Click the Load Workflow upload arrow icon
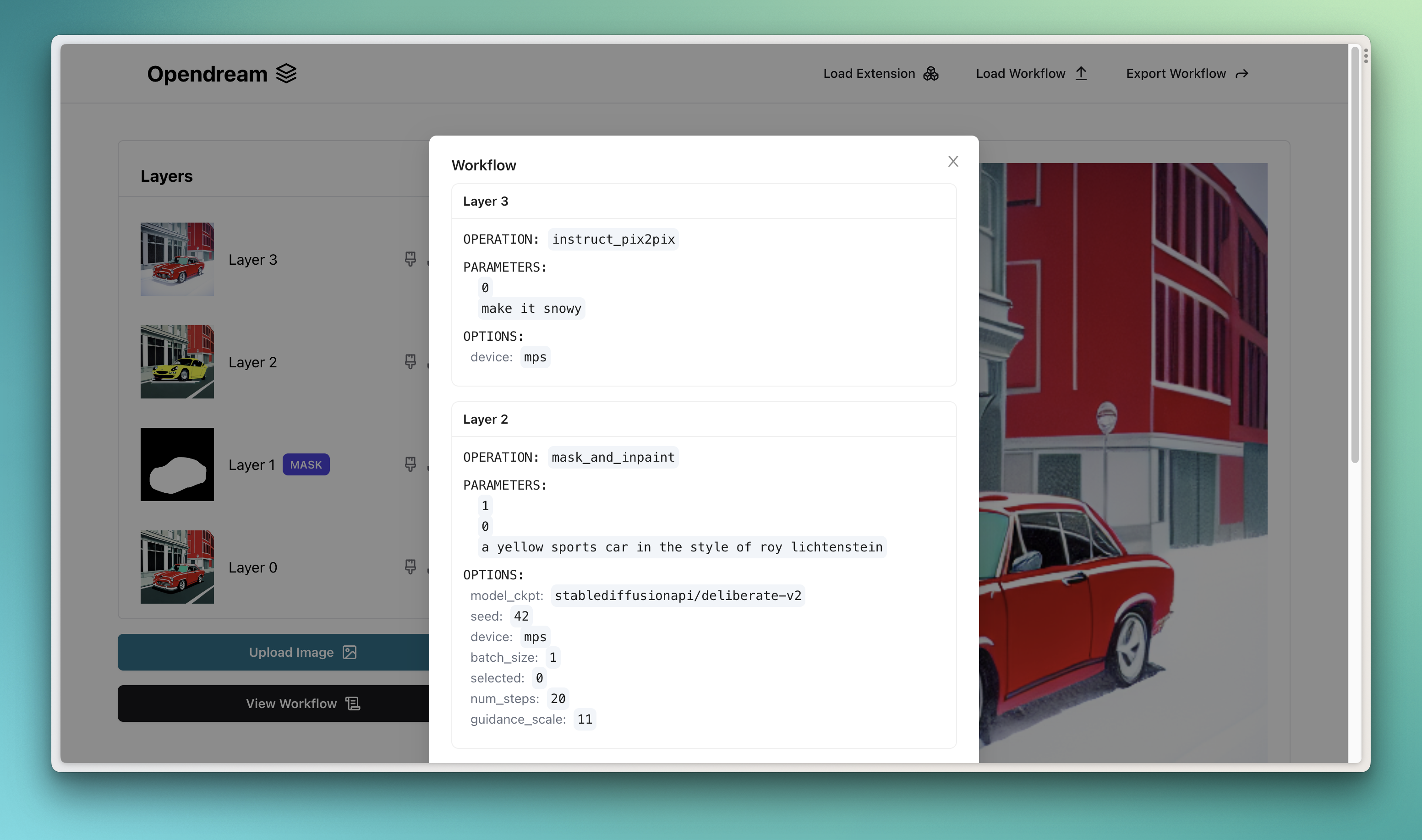Image resolution: width=1422 pixels, height=840 pixels. click(x=1081, y=74)
